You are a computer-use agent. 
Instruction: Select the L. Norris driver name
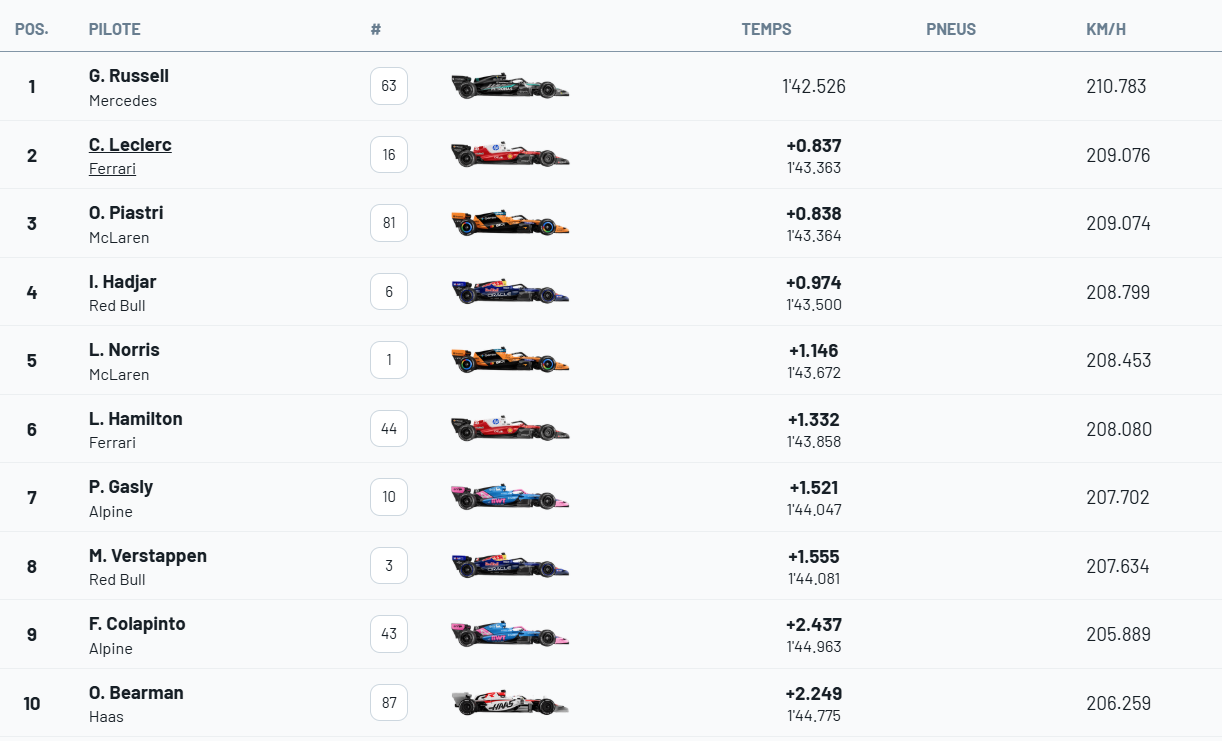tap(124, 350)
